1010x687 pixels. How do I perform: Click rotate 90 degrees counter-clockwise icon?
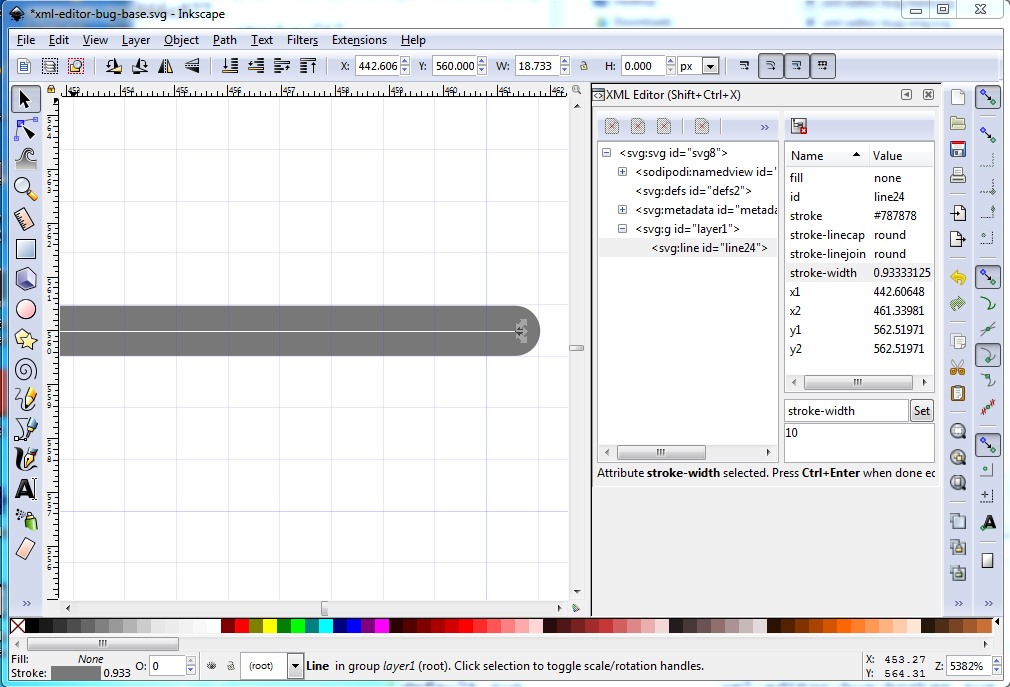(114, 66)
